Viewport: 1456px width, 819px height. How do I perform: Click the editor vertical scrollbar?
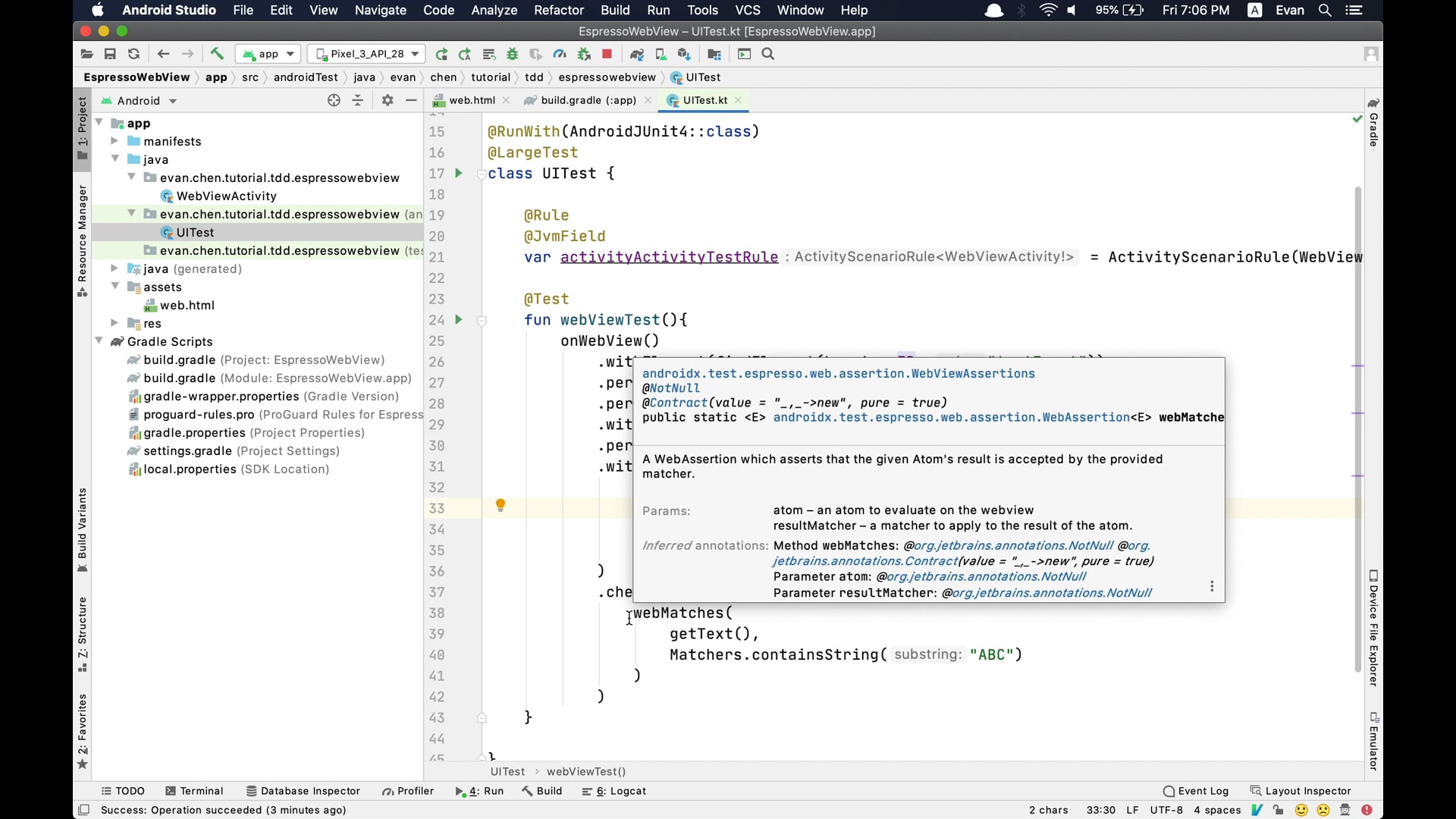[1357, 425]
